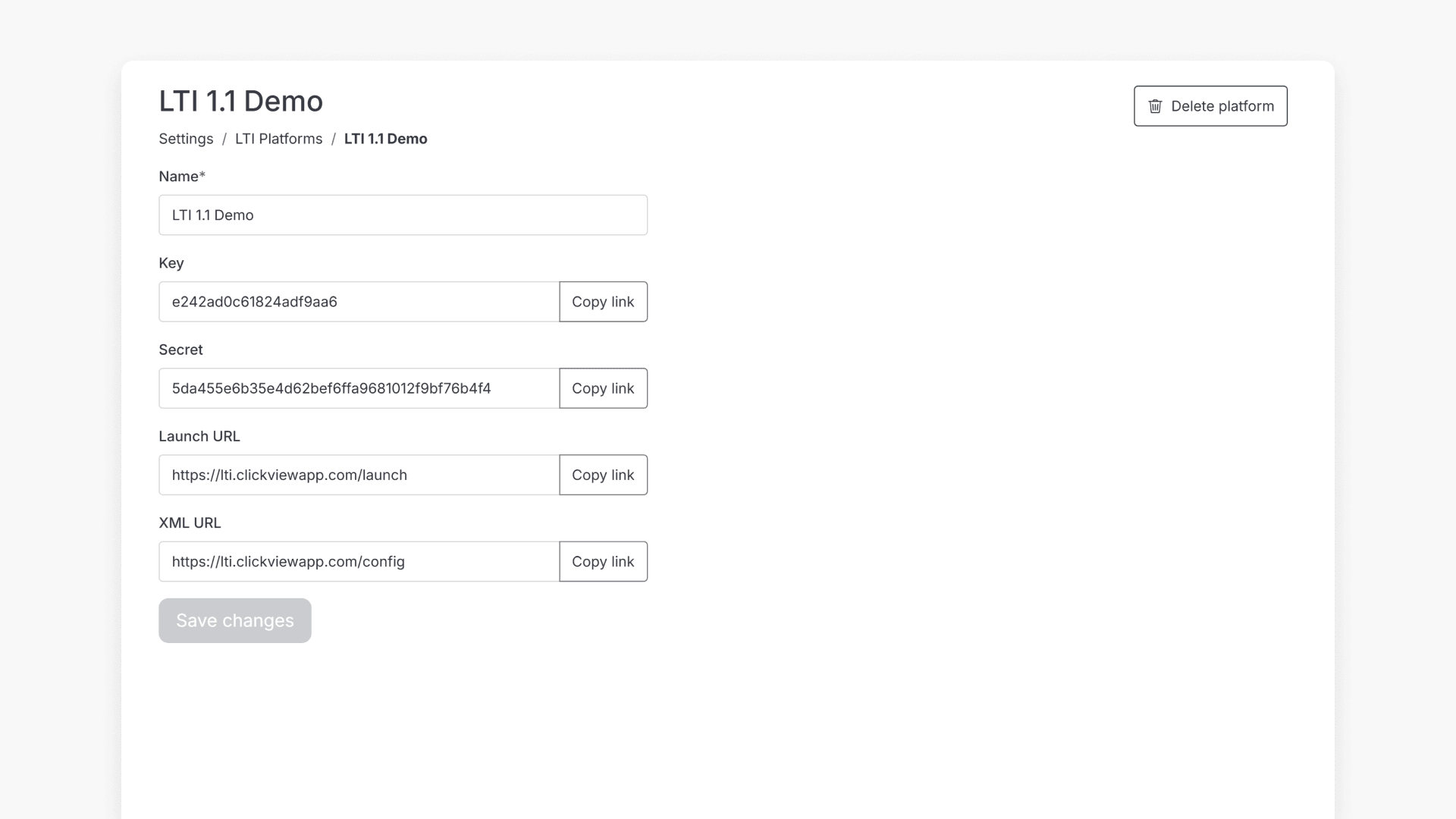Select the LTI 1.1 Demo breadcrumb entry
The image size is (1456, 819).
(x=385, y=139)
